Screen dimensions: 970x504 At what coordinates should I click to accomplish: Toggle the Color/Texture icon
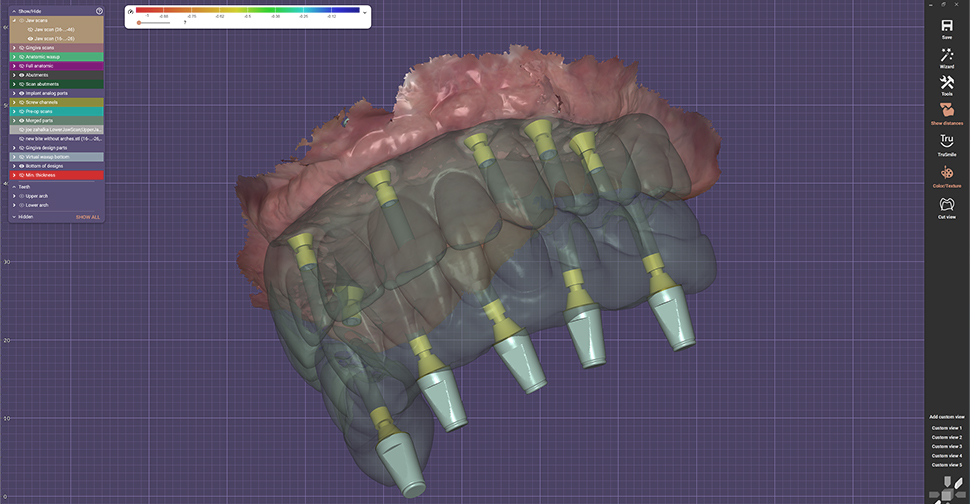coord(946,173)
